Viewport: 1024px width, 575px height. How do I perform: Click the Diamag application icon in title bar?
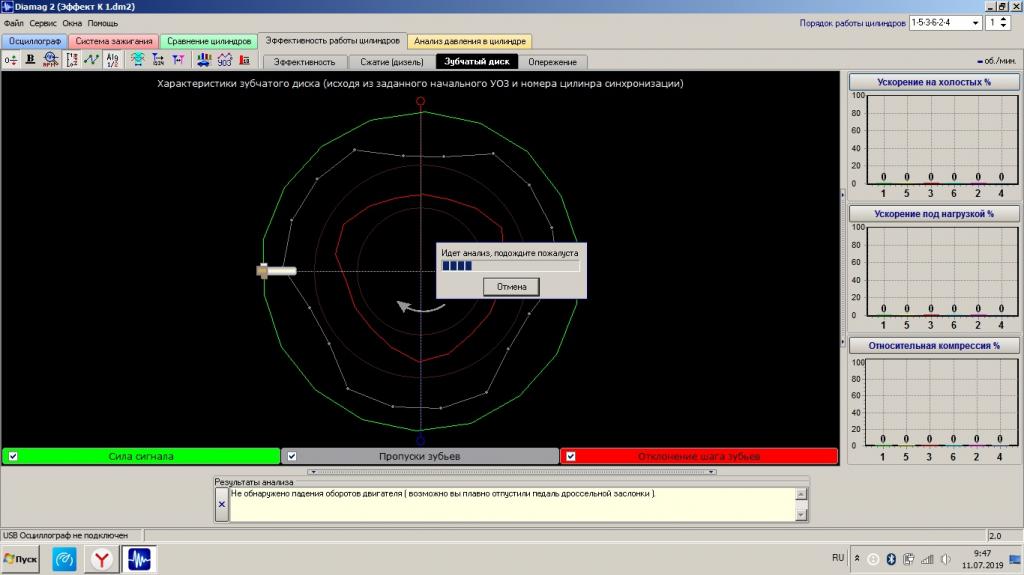pyautogui.click(x=7, y=7)
